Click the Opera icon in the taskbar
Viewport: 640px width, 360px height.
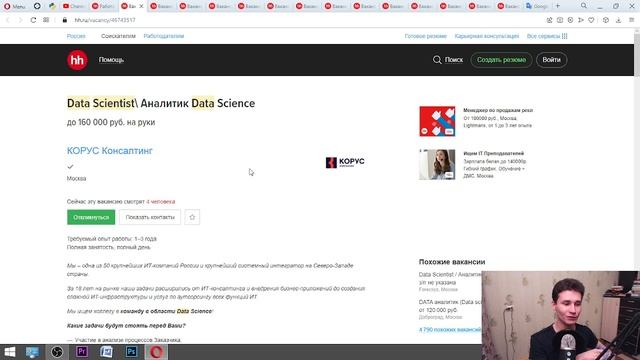(156, 352)
